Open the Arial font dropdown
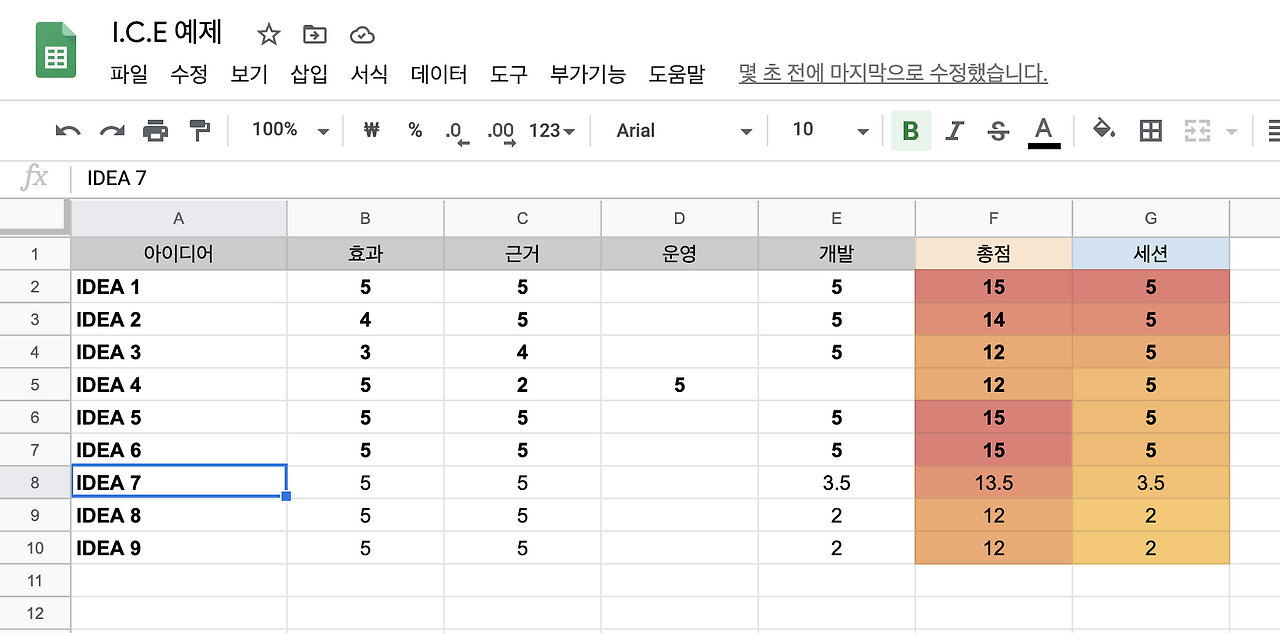The width and height of the screenshot is (1280, 633). [x=678, y=130]
